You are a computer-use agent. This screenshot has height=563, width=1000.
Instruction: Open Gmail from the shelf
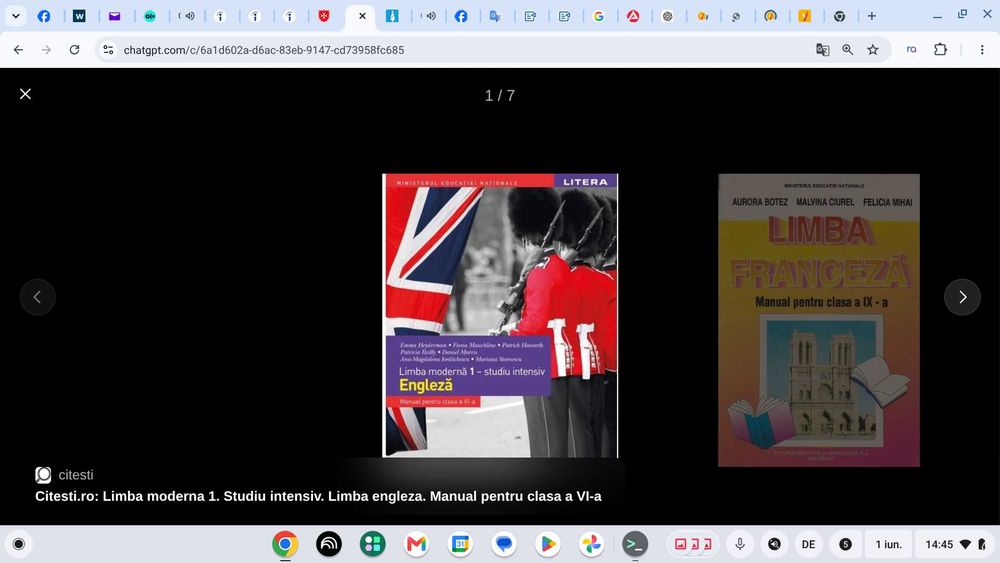coord(416,544)
